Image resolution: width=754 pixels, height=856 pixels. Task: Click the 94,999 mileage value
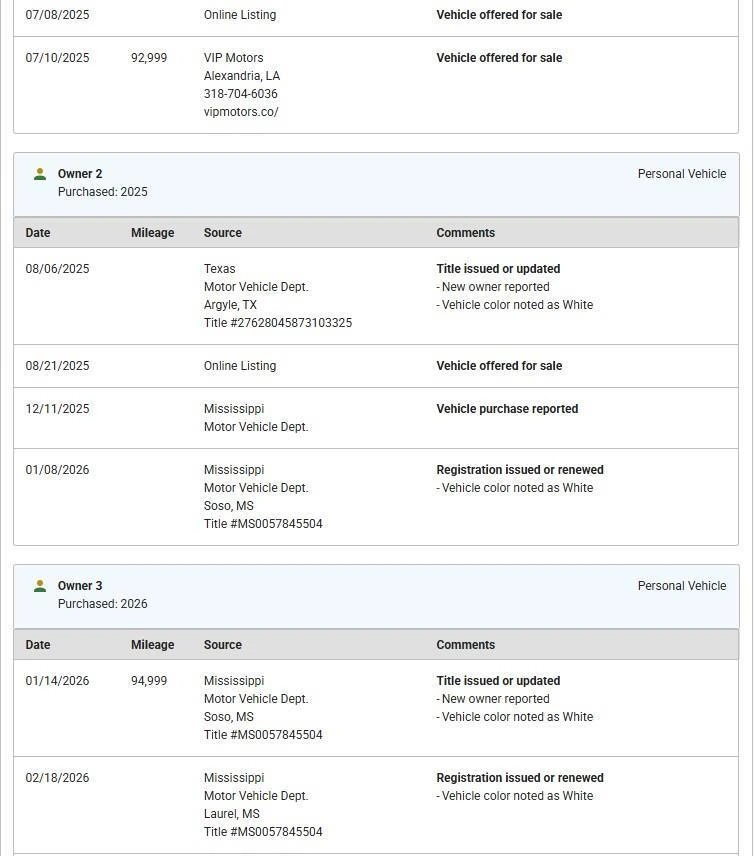[x=149, y=681]
